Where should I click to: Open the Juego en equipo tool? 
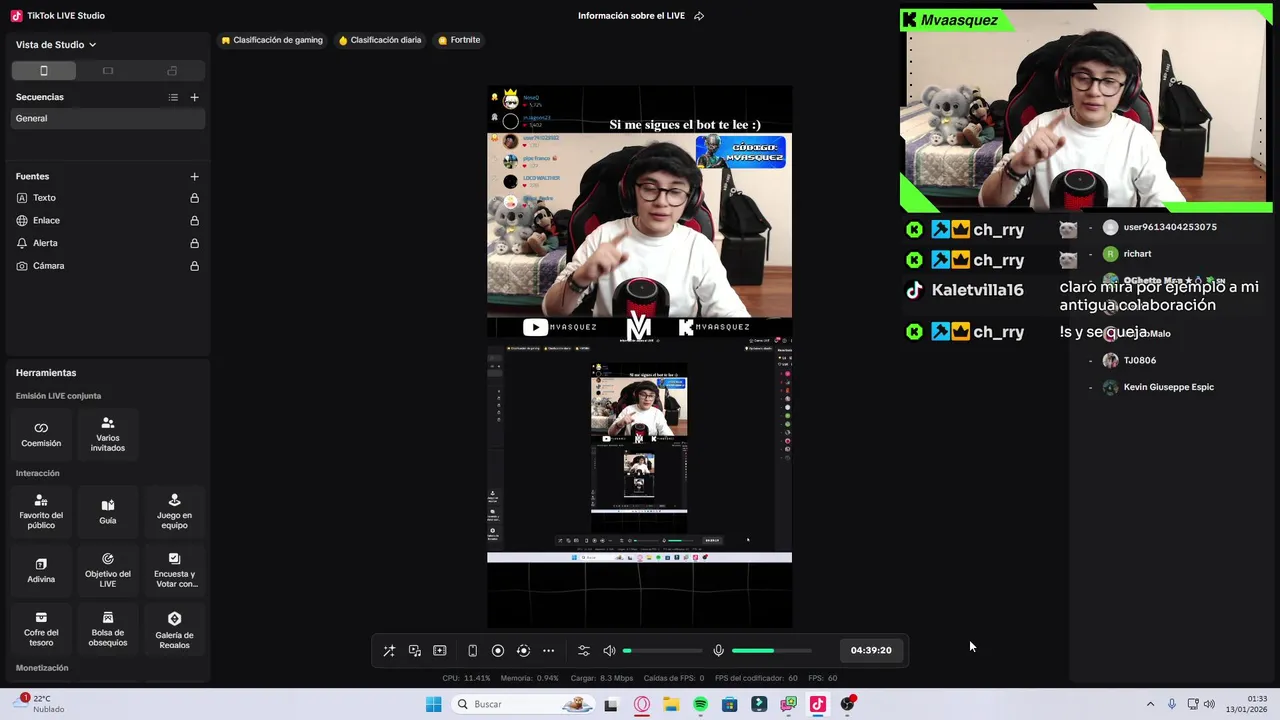(x=174, y=511)
